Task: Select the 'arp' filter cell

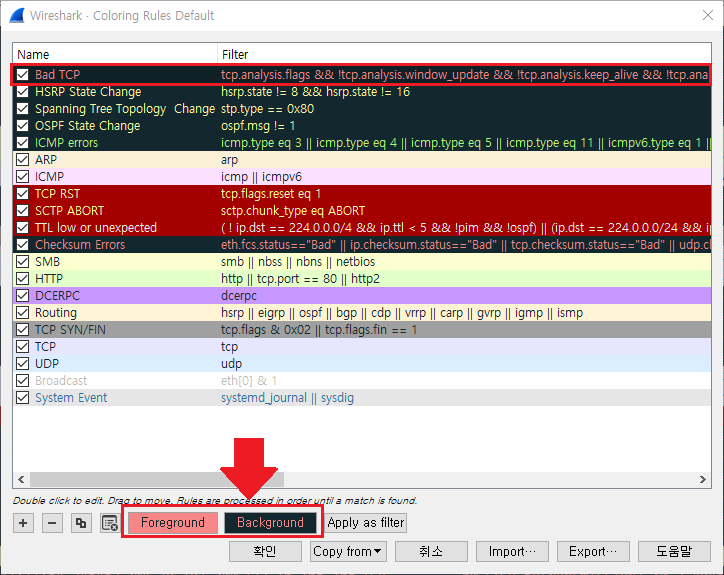Action: click(x=229, y=160)
